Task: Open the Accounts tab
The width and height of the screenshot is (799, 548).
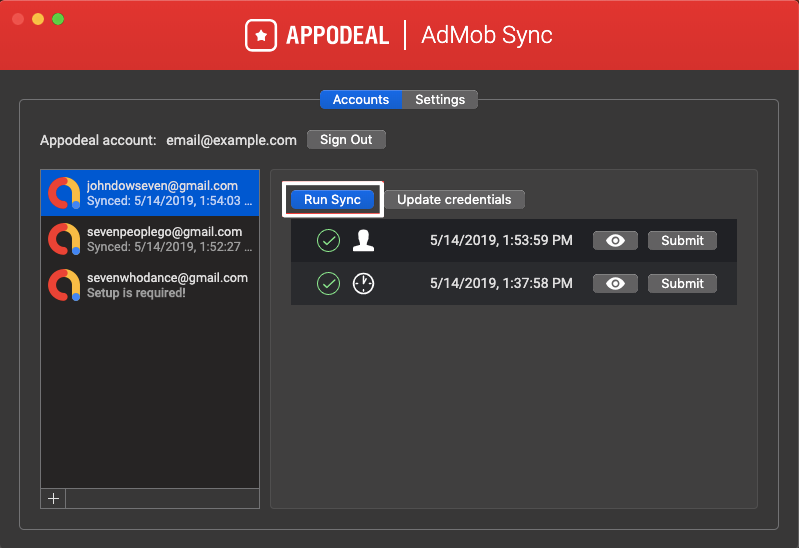Action: click(361, 100)
